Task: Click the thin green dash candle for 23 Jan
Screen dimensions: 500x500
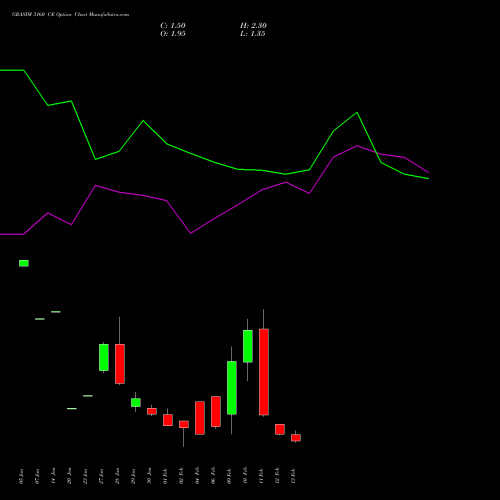Action: [x=88, y=396]
